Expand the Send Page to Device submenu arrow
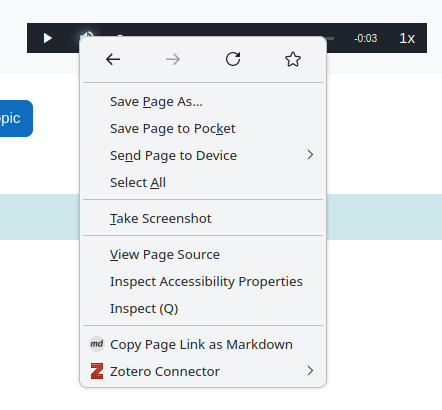Screen dimensions: 442x410 [310, 155]
